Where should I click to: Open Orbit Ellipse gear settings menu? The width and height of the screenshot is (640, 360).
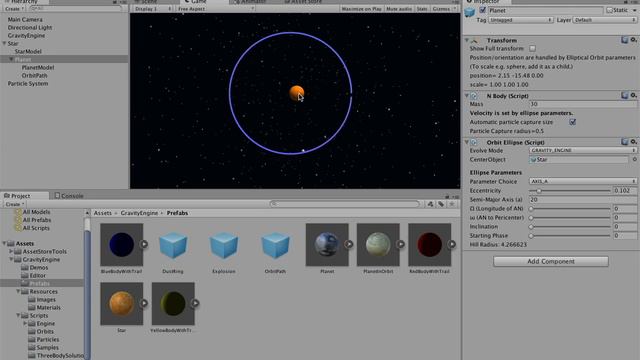633,142
